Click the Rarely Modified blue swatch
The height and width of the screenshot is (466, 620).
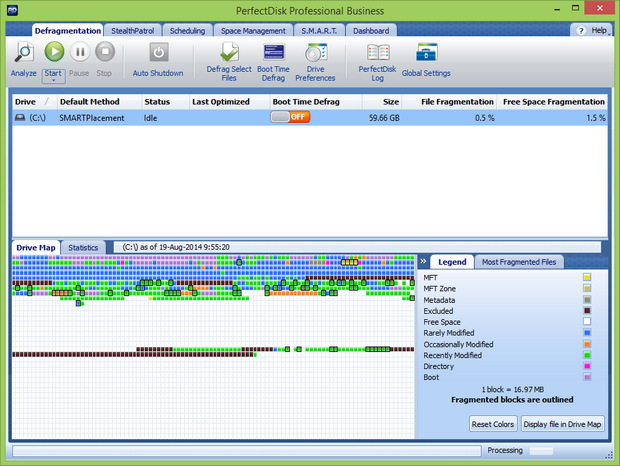coord(587,333)
